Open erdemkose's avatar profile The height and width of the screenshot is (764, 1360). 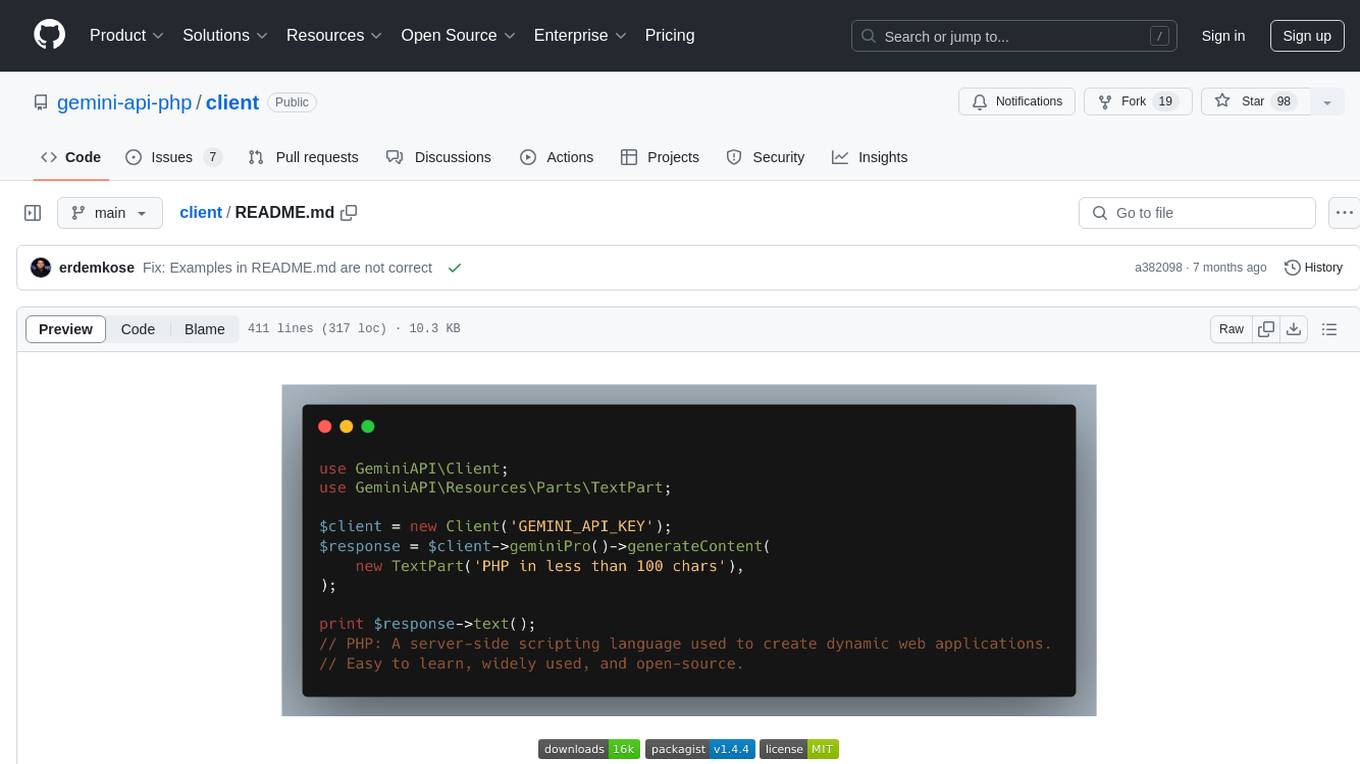41,268
